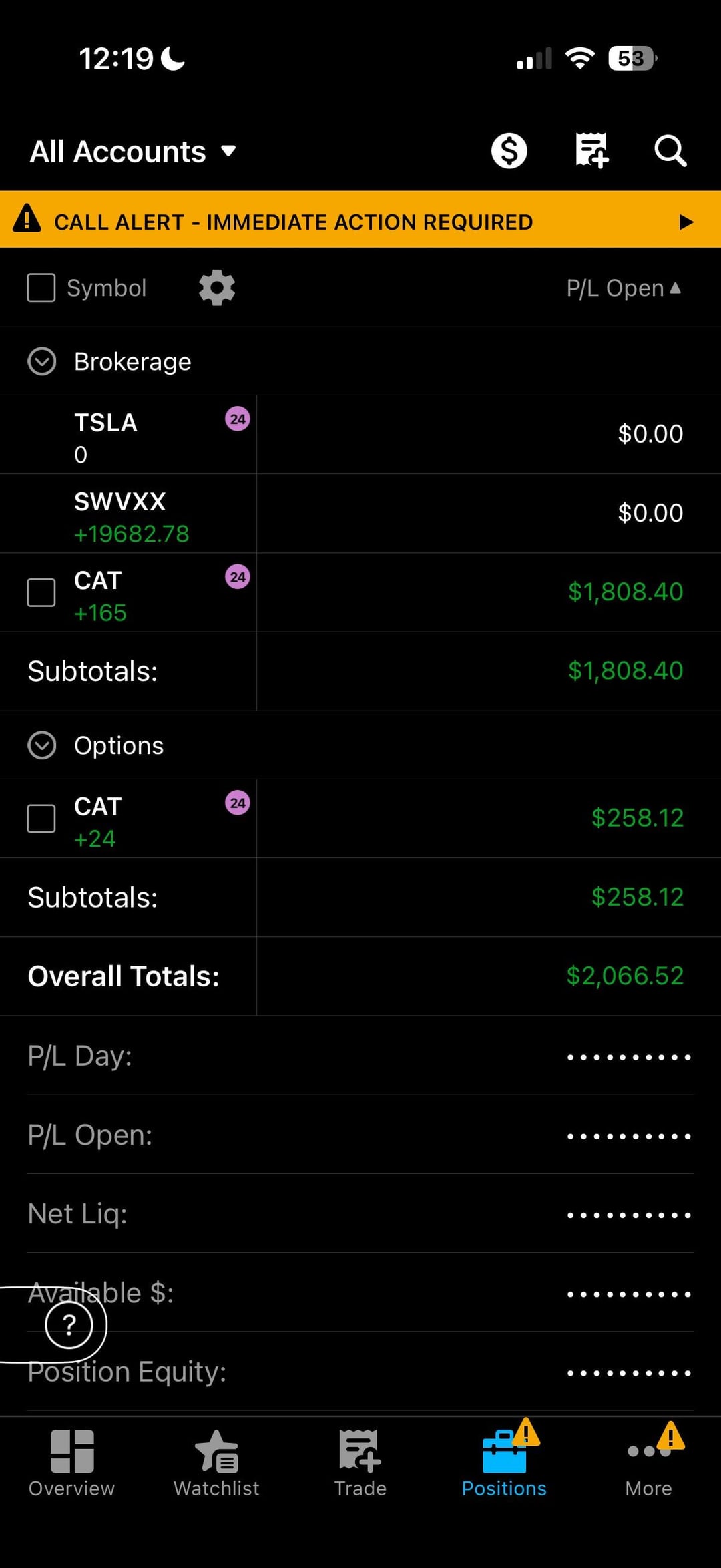The image size is (721, 1568).
Task: Select the Brokerage CAT +165 checkbox
Action: coord(41,592)
